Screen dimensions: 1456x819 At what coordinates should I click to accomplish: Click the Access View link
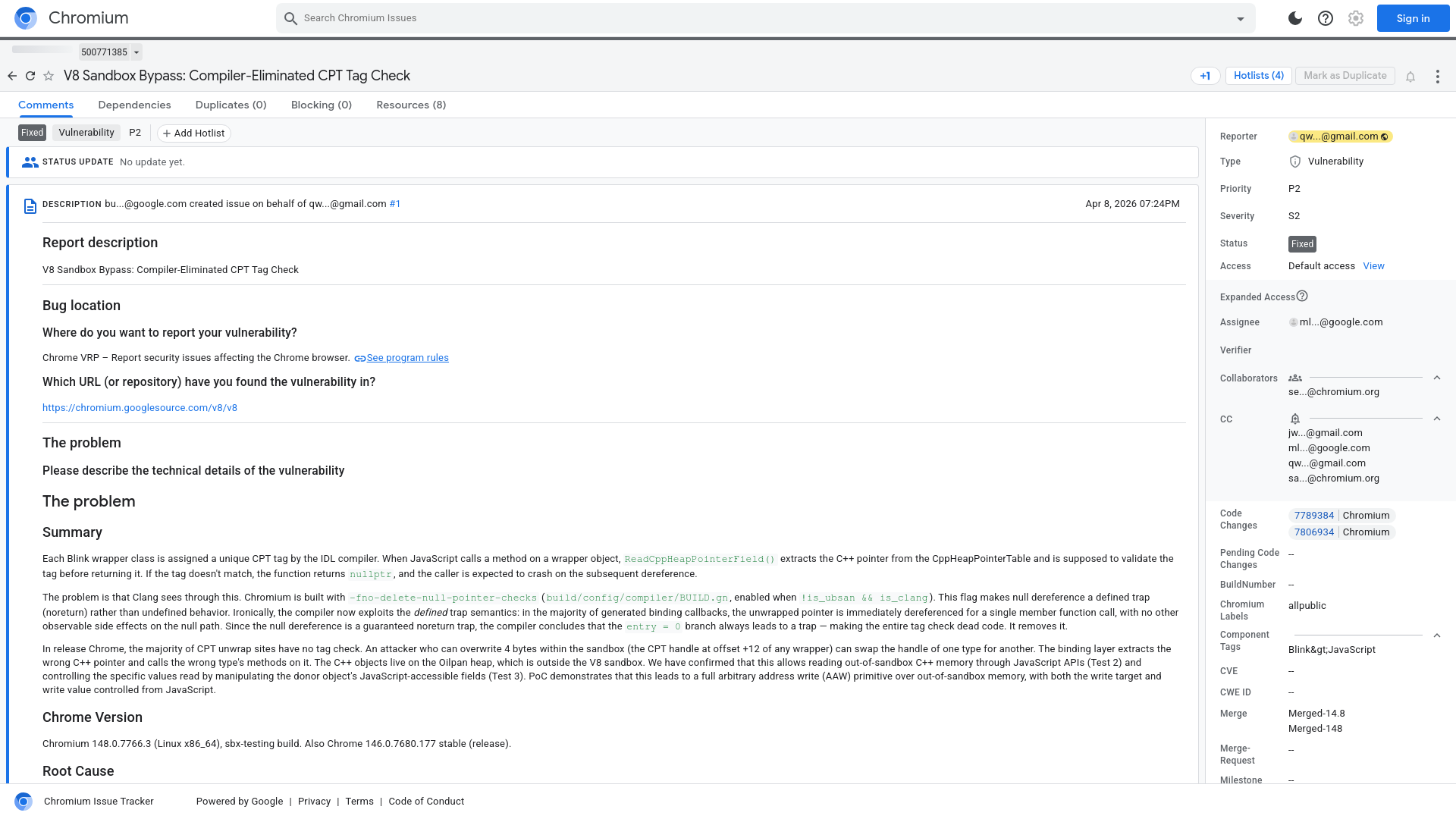(x=1373, y=266)
